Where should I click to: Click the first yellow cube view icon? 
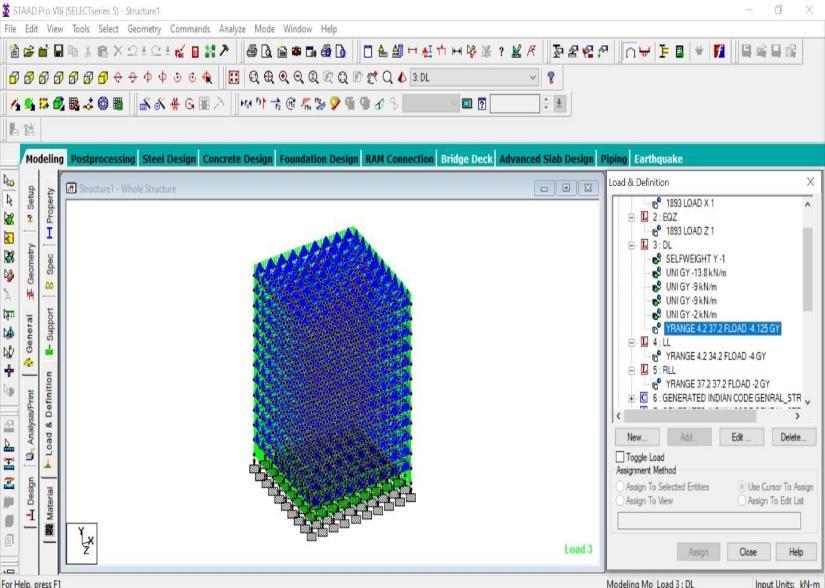[14, 78]
